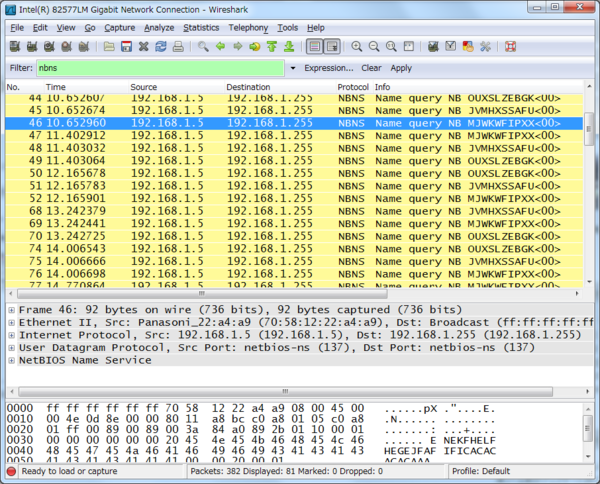Open preferences tools icon
This screenshot has width=600, height=484.
pos(485,47)
